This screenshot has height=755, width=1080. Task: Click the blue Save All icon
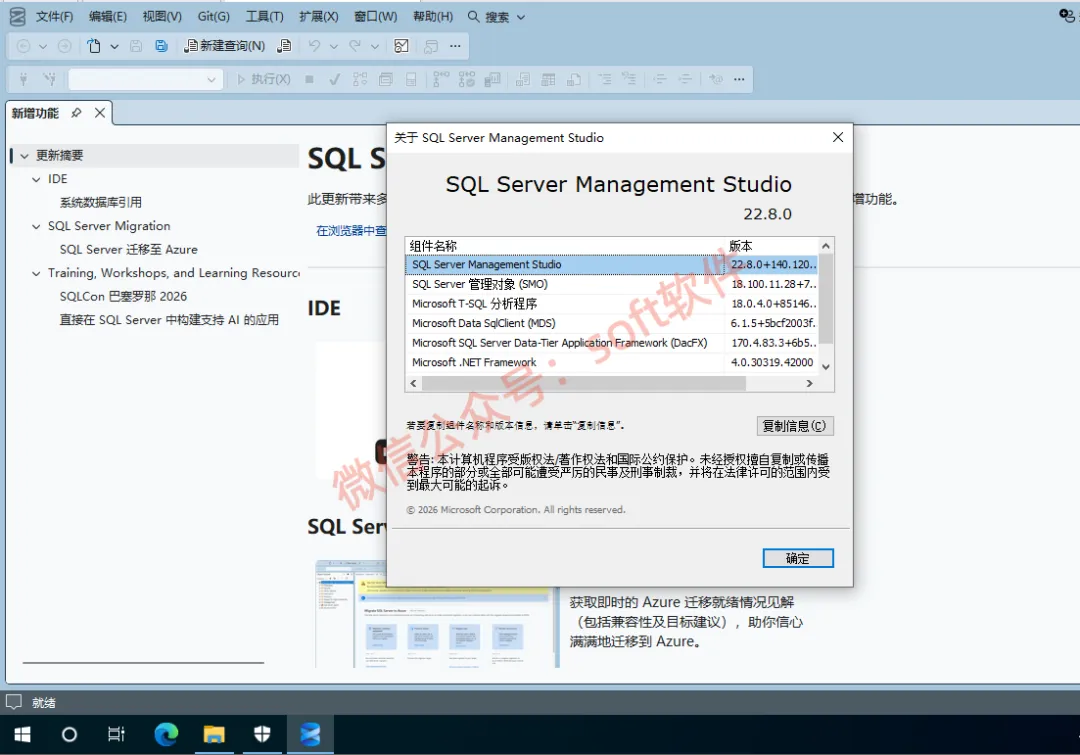click(161, 46)
